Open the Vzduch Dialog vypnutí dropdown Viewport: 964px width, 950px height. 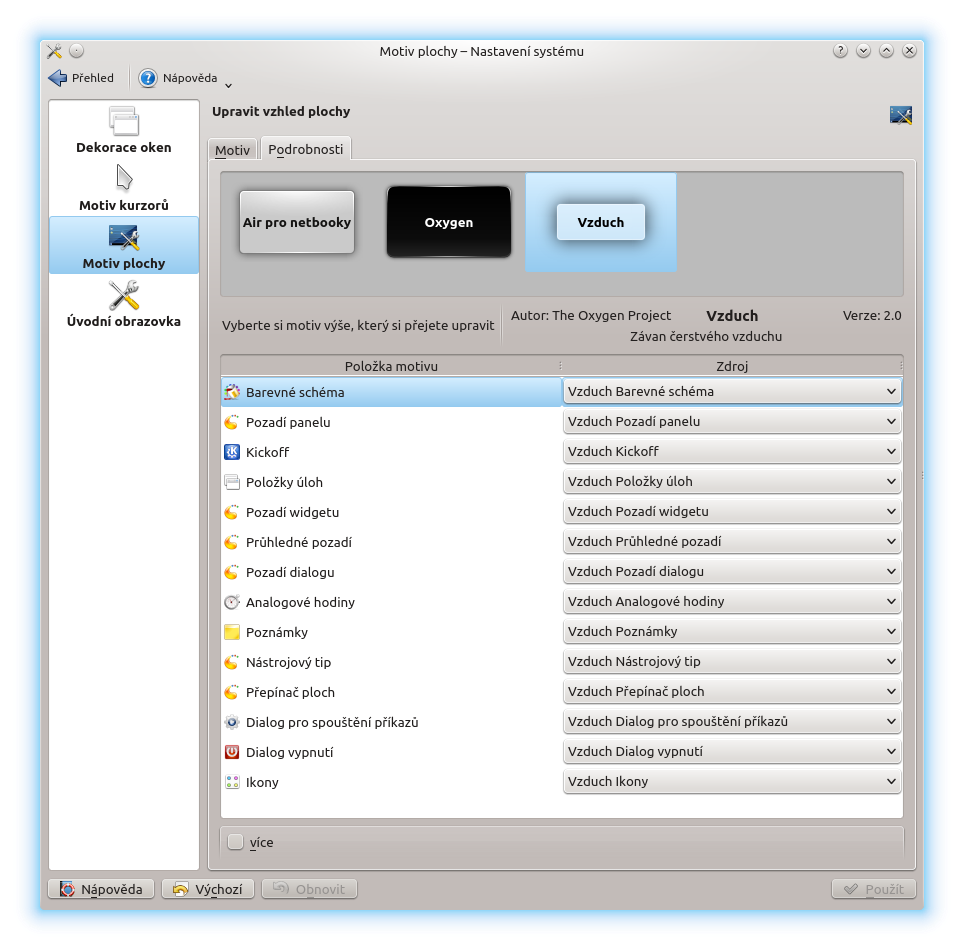point(732,751)
